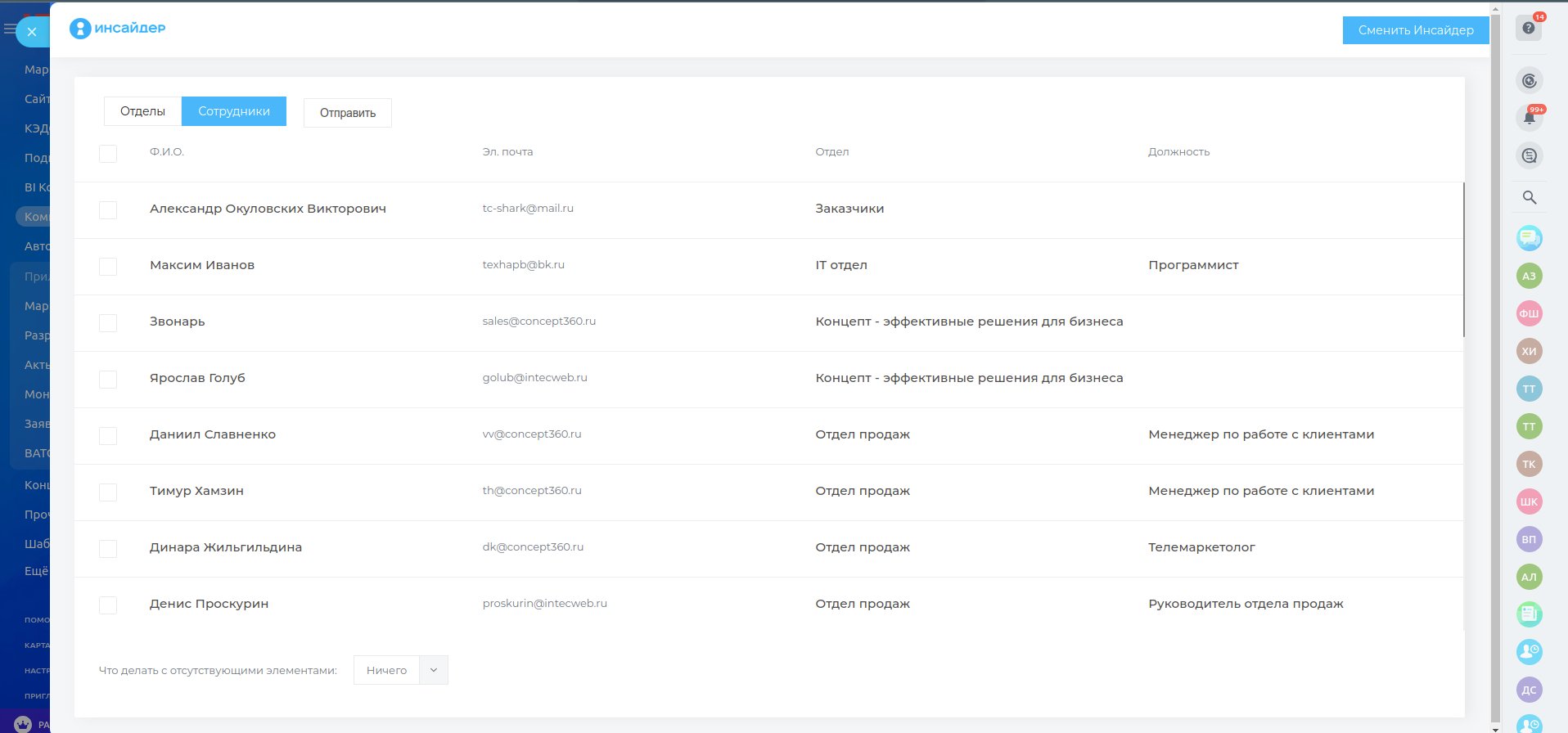The image size is (1568, 733).
Task: Open chat with ФШ avatar
Action: click(1529, 313)
